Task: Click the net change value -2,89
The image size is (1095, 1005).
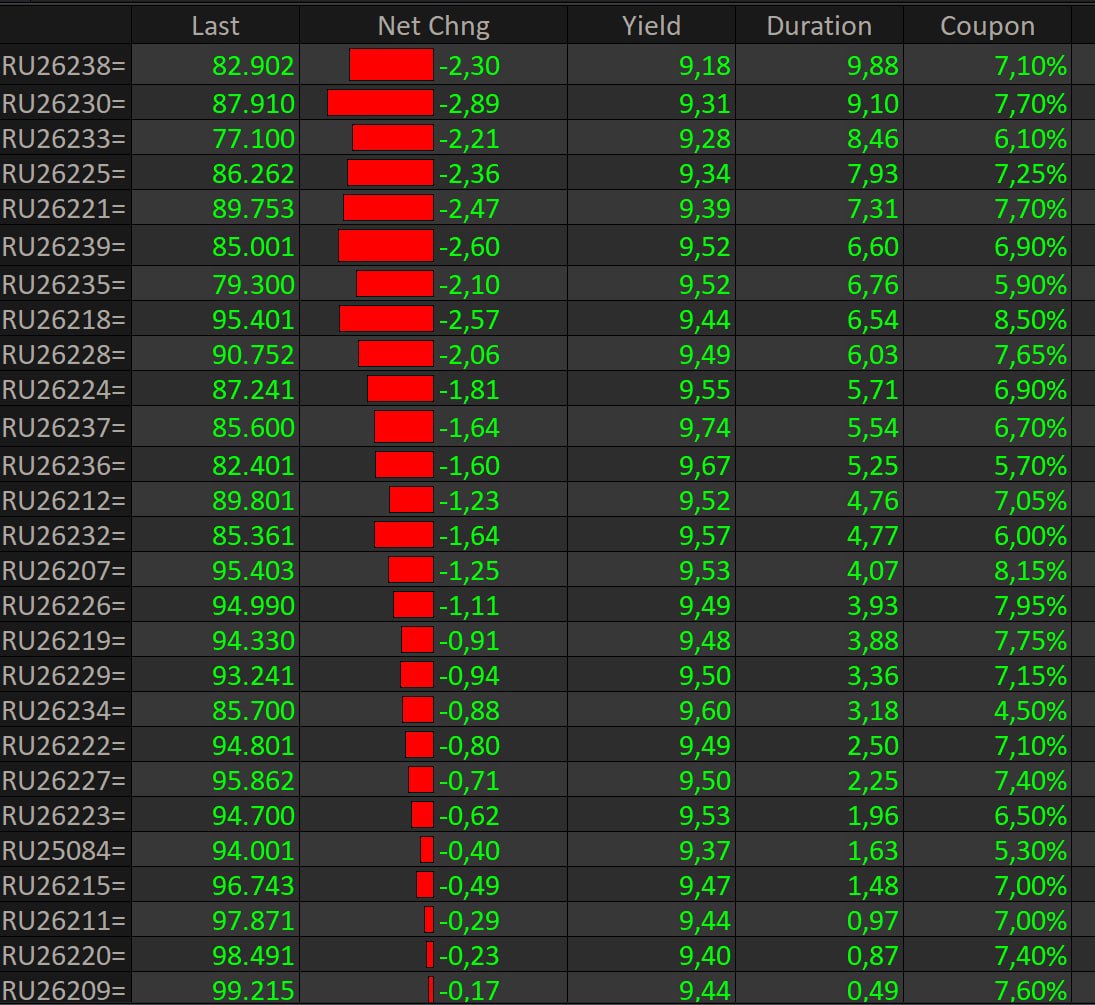Action: click(469, 103)
